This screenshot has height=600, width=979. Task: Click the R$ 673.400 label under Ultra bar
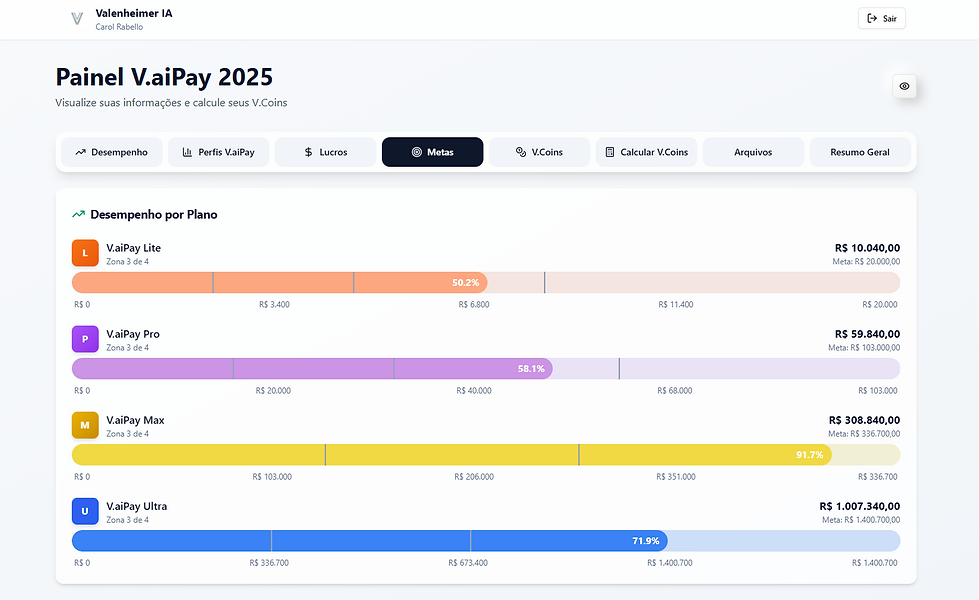coord(468,563)
